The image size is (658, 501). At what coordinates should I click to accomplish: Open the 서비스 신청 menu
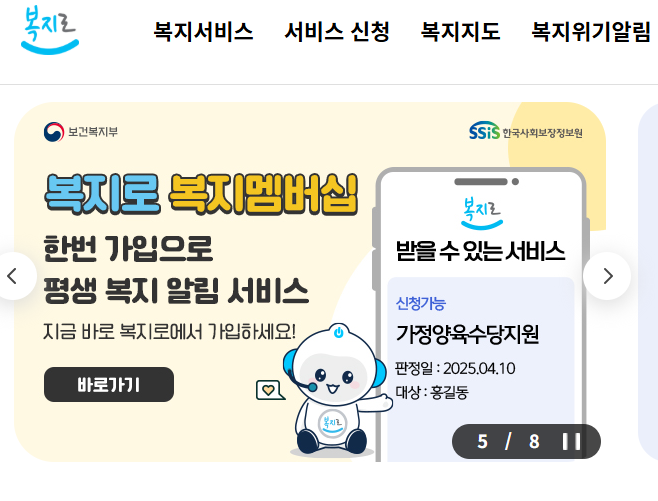coord(337,31)
